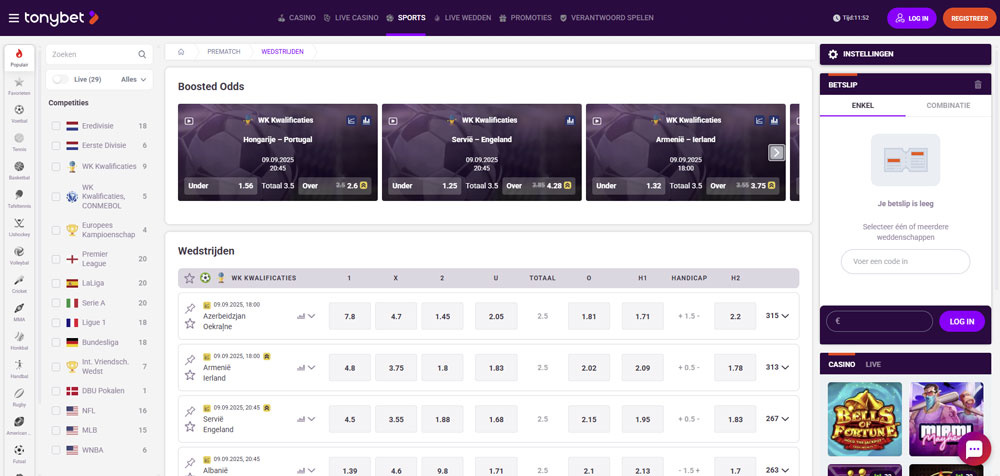The height and width of the screenshot is (476, 1000).
Task: Focus the Zoeken search field
Action: pos(99,54)
